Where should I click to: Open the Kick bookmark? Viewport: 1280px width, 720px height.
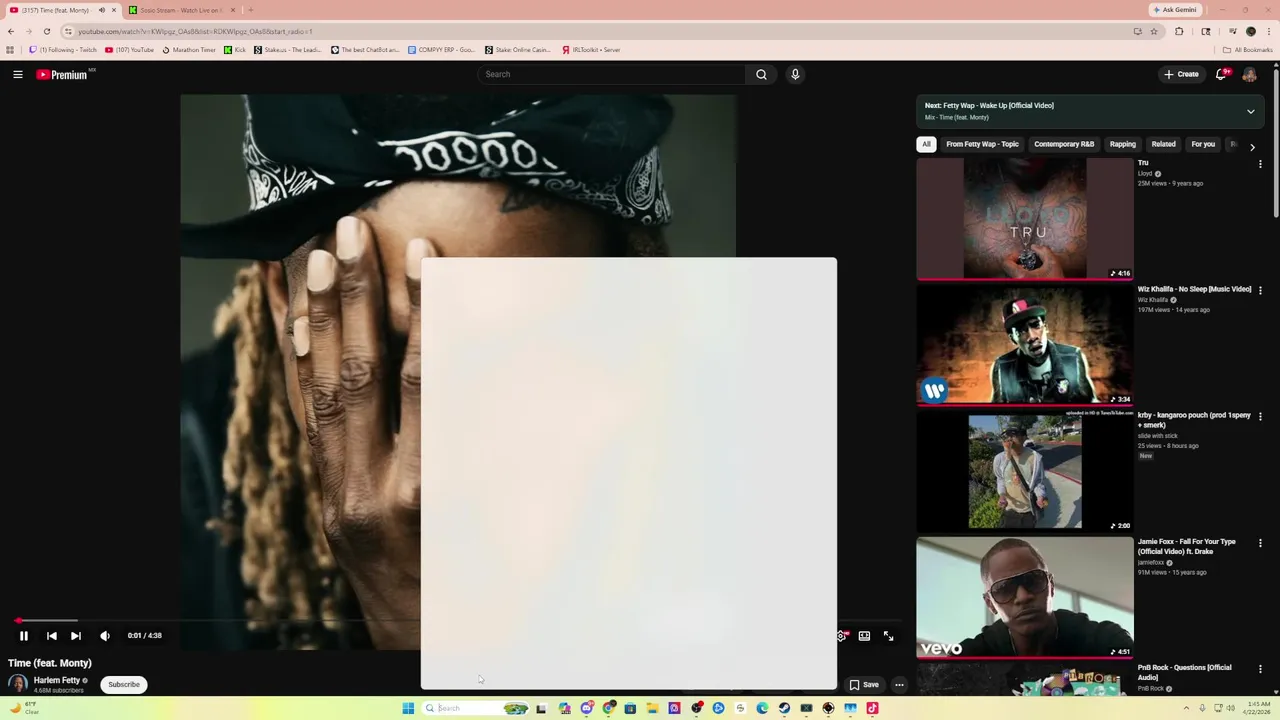(x=235, y=50)
